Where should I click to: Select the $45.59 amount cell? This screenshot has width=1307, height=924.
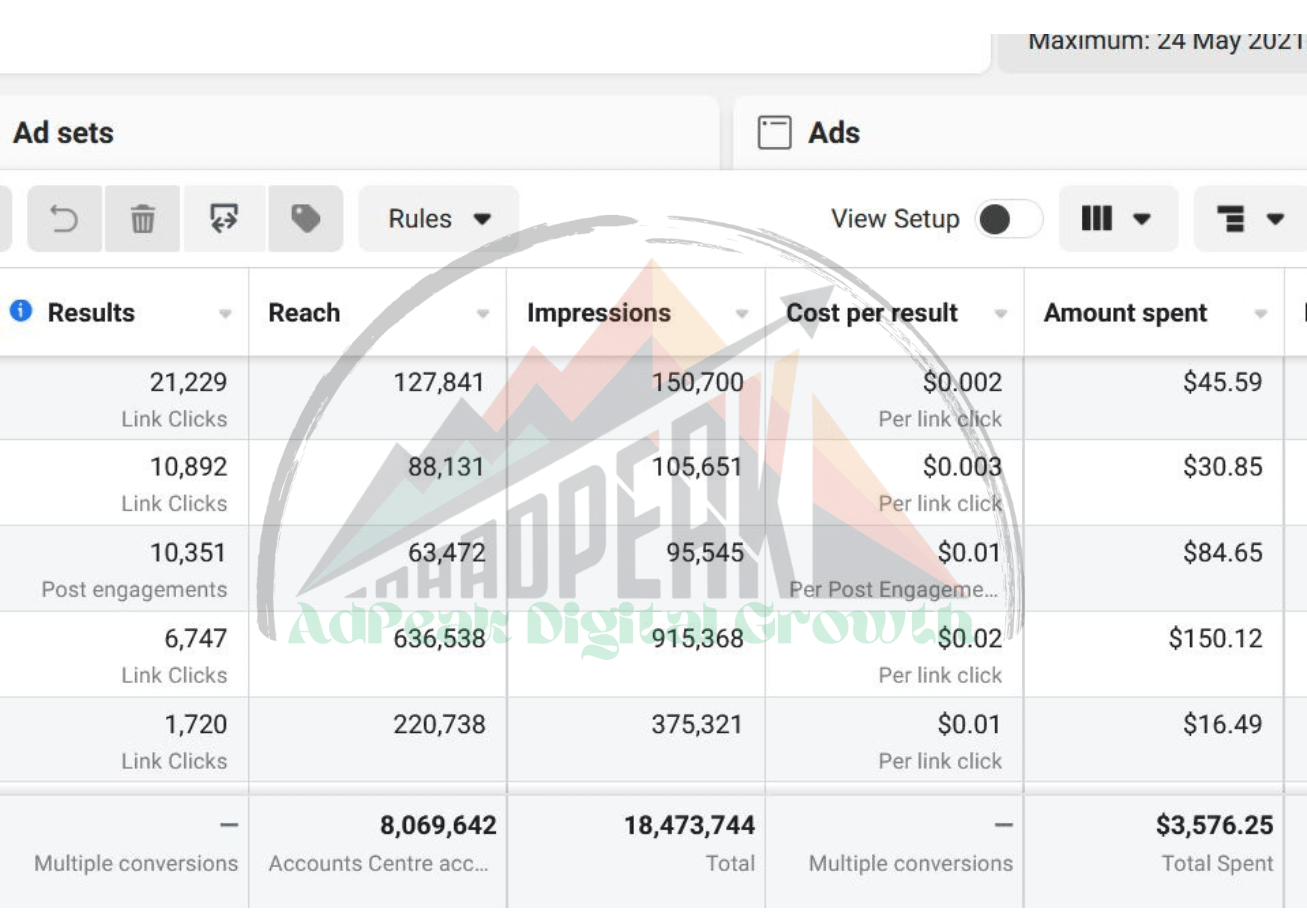(x=1154, y=398)
